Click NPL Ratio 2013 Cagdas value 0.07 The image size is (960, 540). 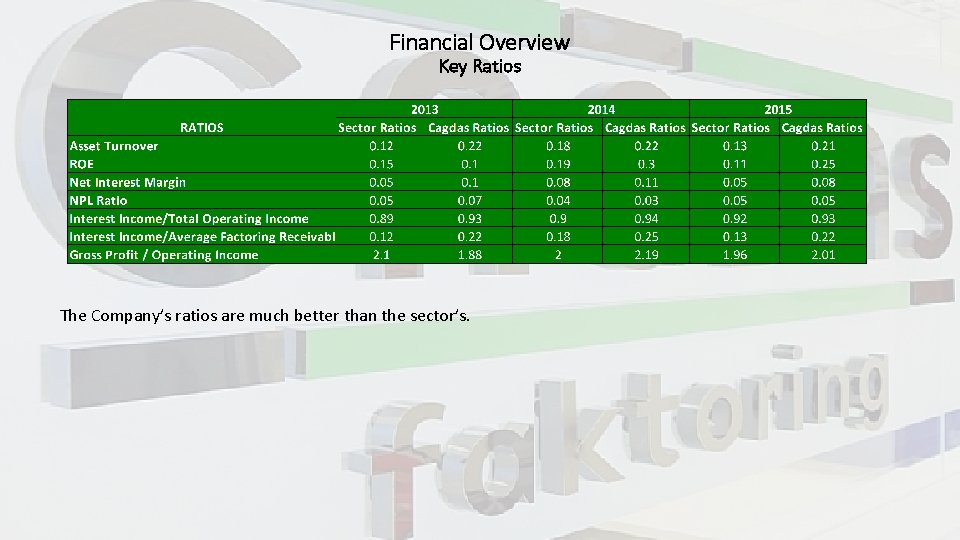click(x=470, y=200)
